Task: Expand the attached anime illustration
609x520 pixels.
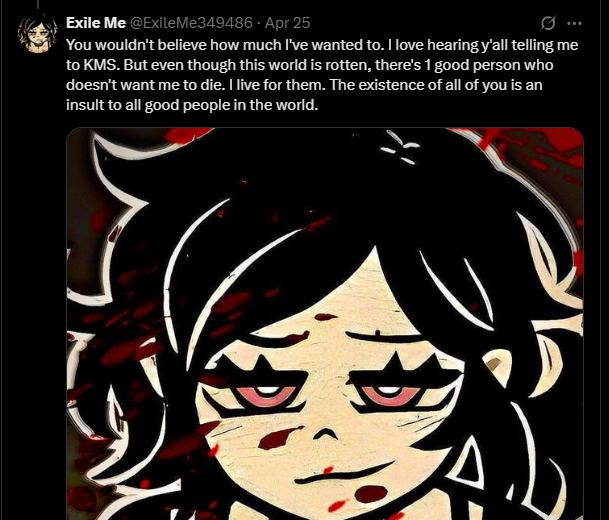Action: tap(325, 323)
